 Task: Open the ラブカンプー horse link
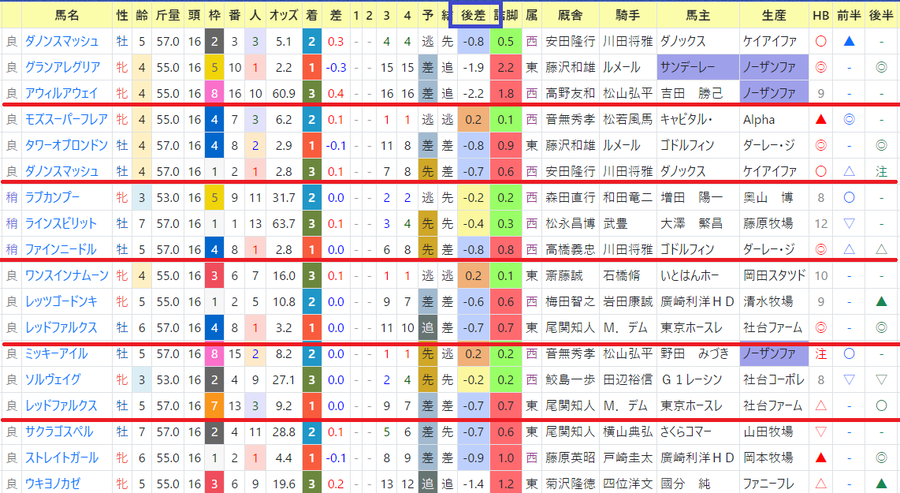click(52, 197)
